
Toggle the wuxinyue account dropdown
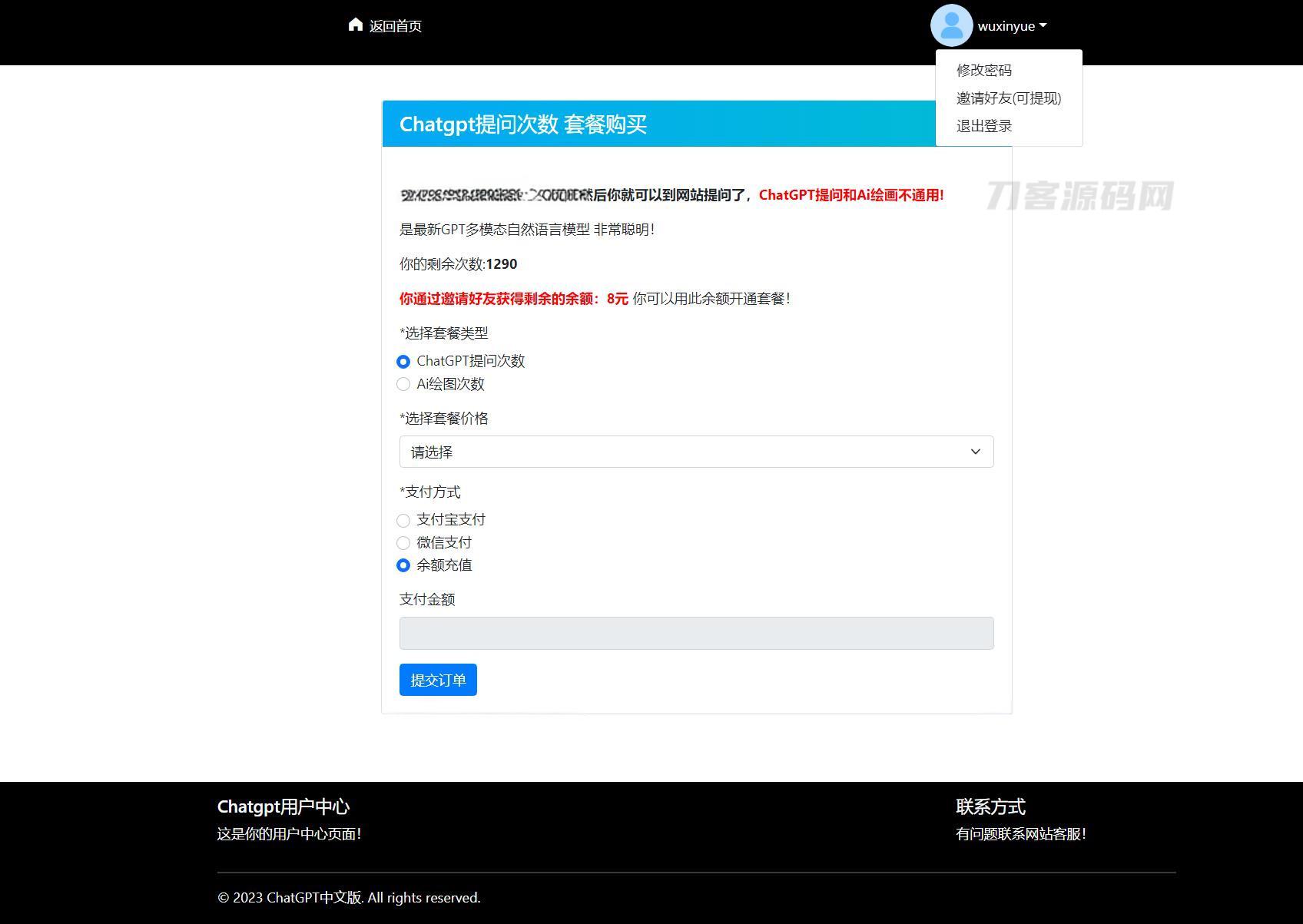(1012, 26)
